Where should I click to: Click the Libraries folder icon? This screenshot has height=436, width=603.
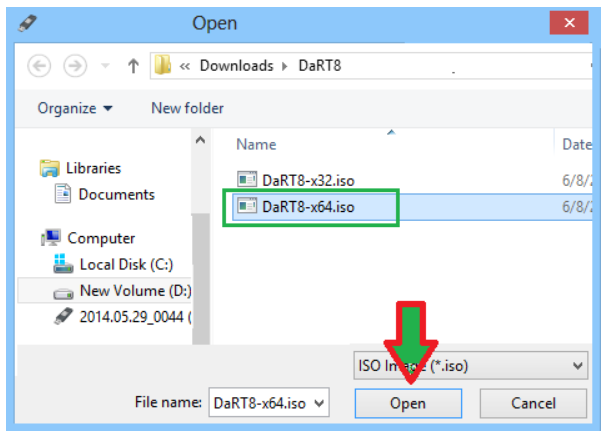(50, 168)
